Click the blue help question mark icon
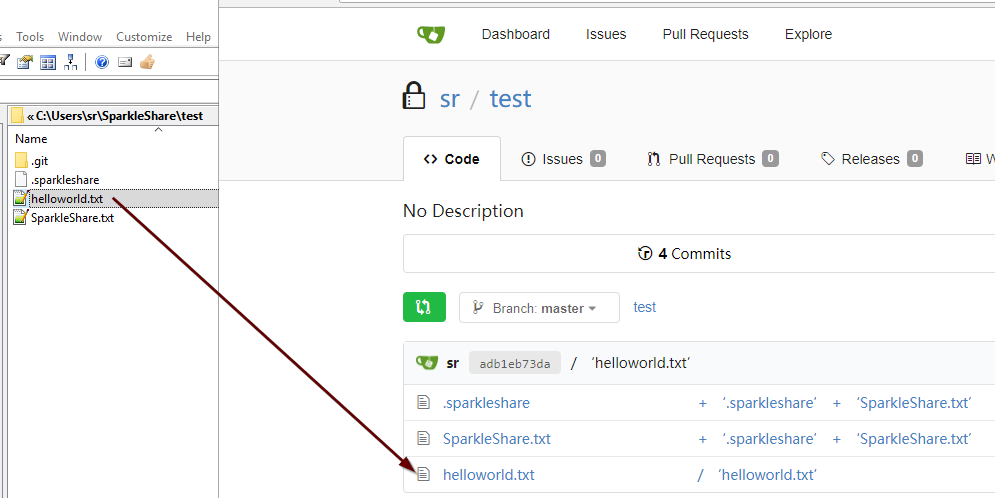 101,62
